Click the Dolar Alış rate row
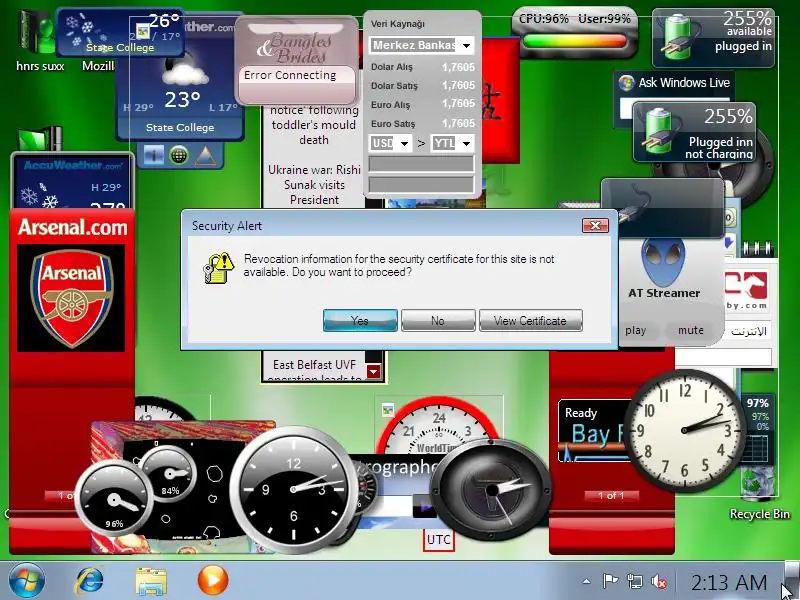This screenshot has height=600, width=800. pos(422,67)
